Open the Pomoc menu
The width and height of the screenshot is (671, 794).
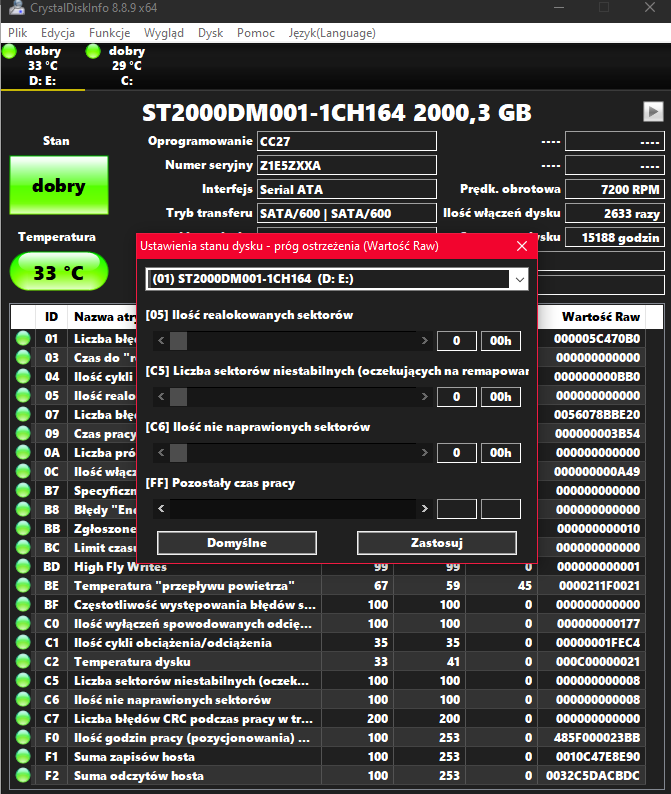tap(256, 33)
